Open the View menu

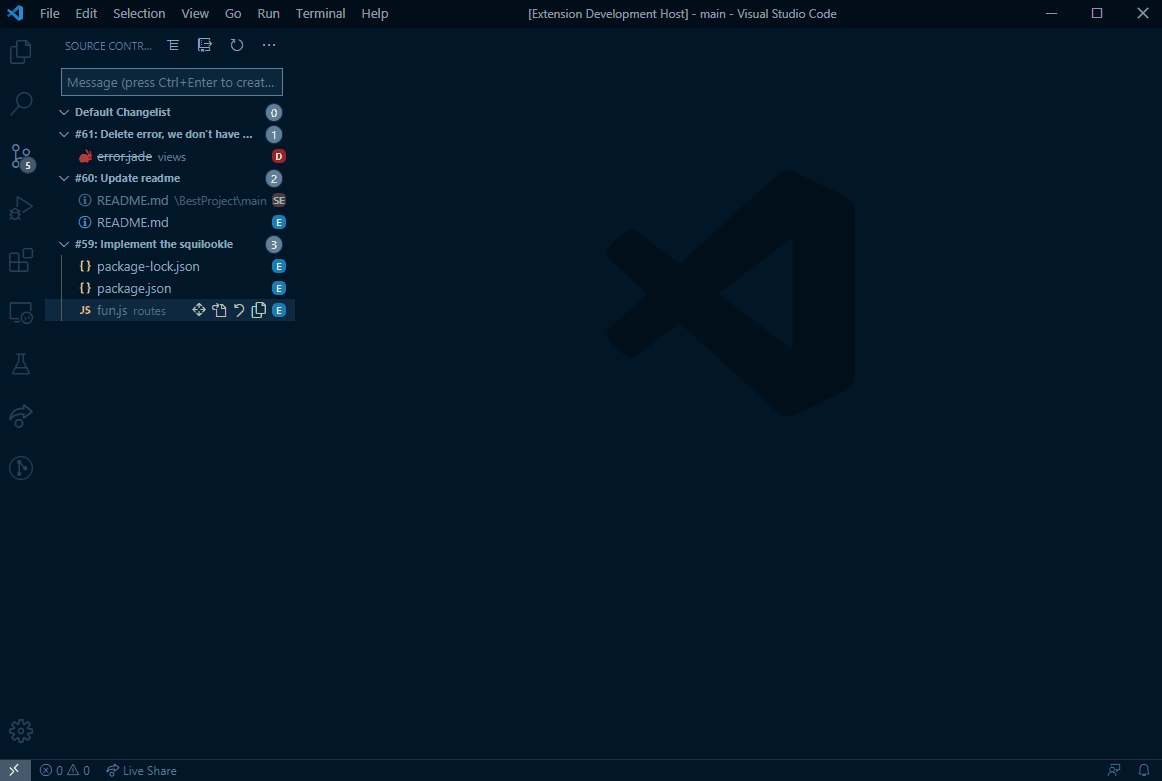pos(195,13)
